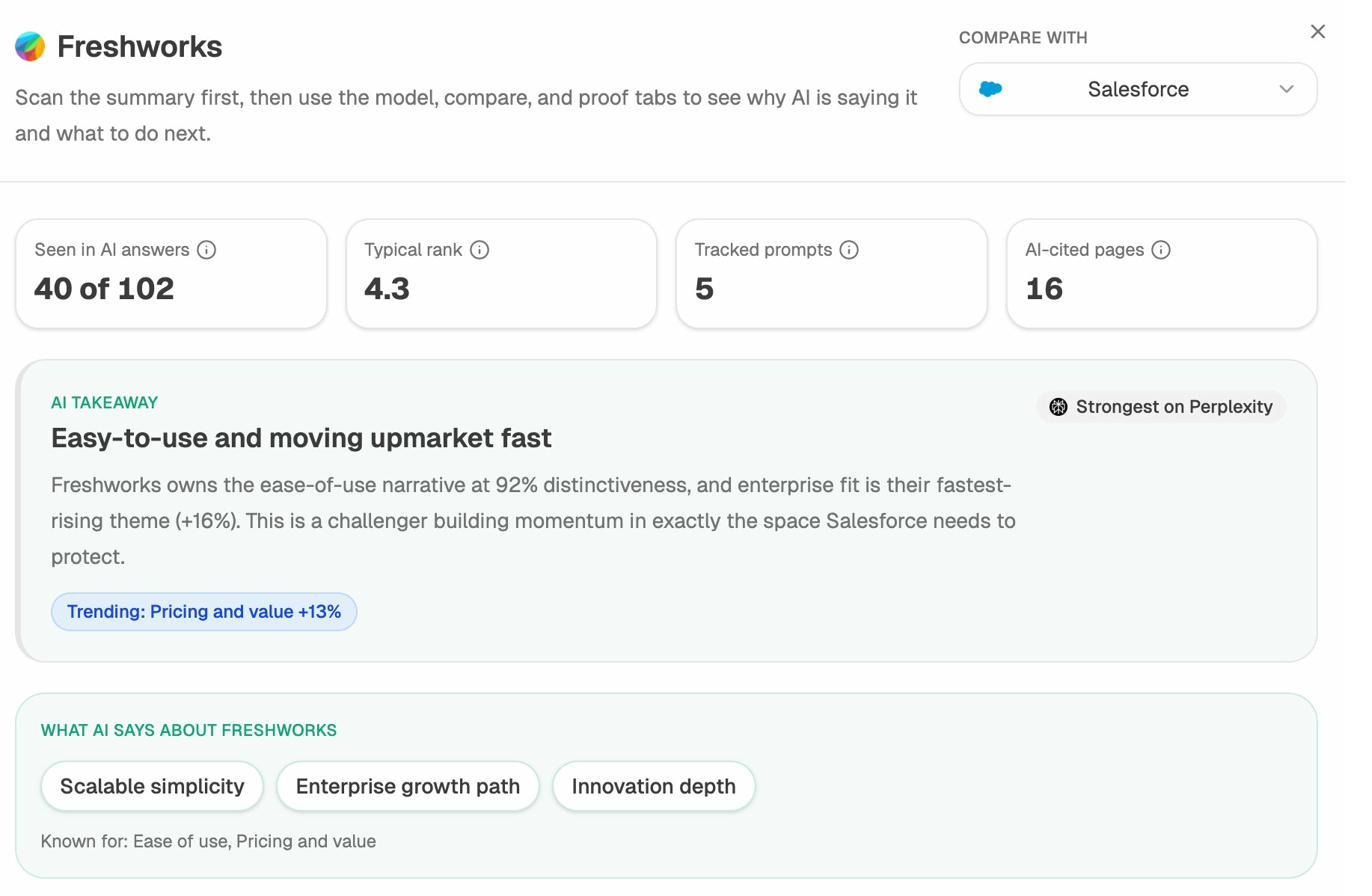
Task: Enable the 'Innovation depth' filter chip
Action: click(x=653, y=786)
